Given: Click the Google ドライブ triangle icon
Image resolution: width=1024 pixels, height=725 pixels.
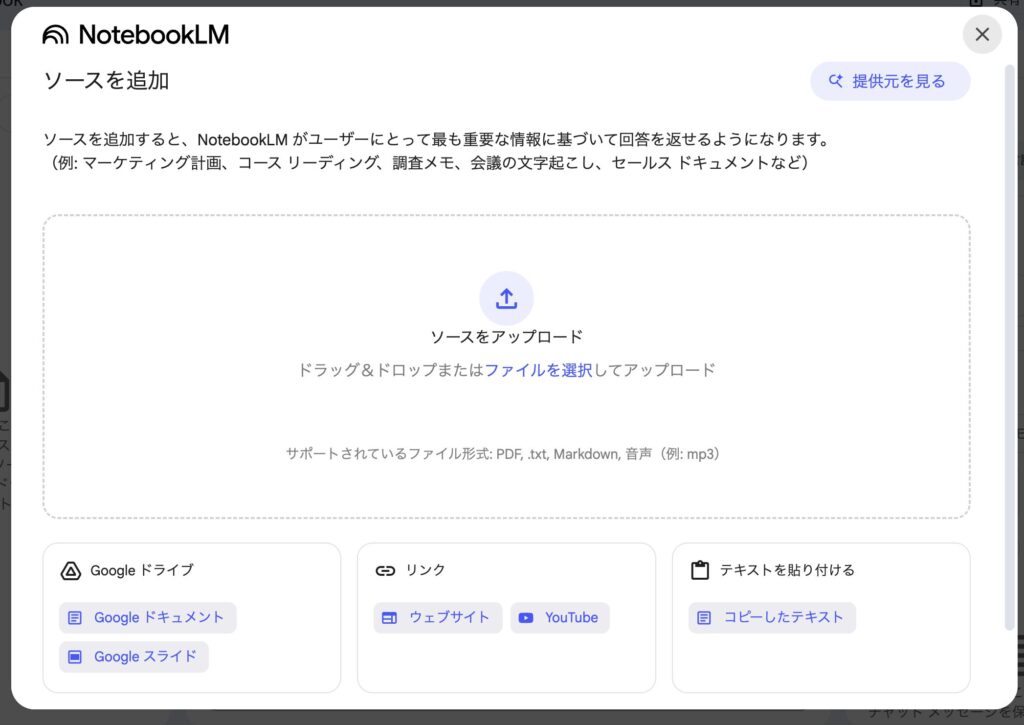Looking at the screenshot, I should [71, 571].
